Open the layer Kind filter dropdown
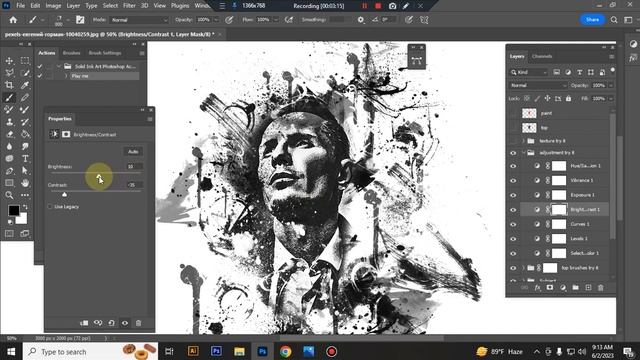Viewport: 640px width, 360px height. (529, 72)
